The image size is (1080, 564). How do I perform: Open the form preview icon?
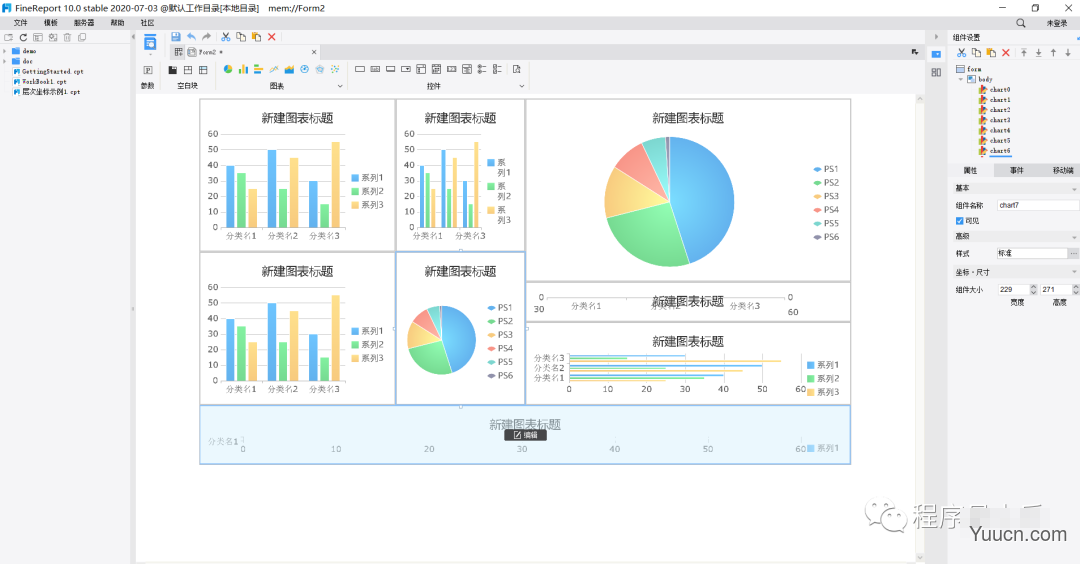click(x=149, y=43)
